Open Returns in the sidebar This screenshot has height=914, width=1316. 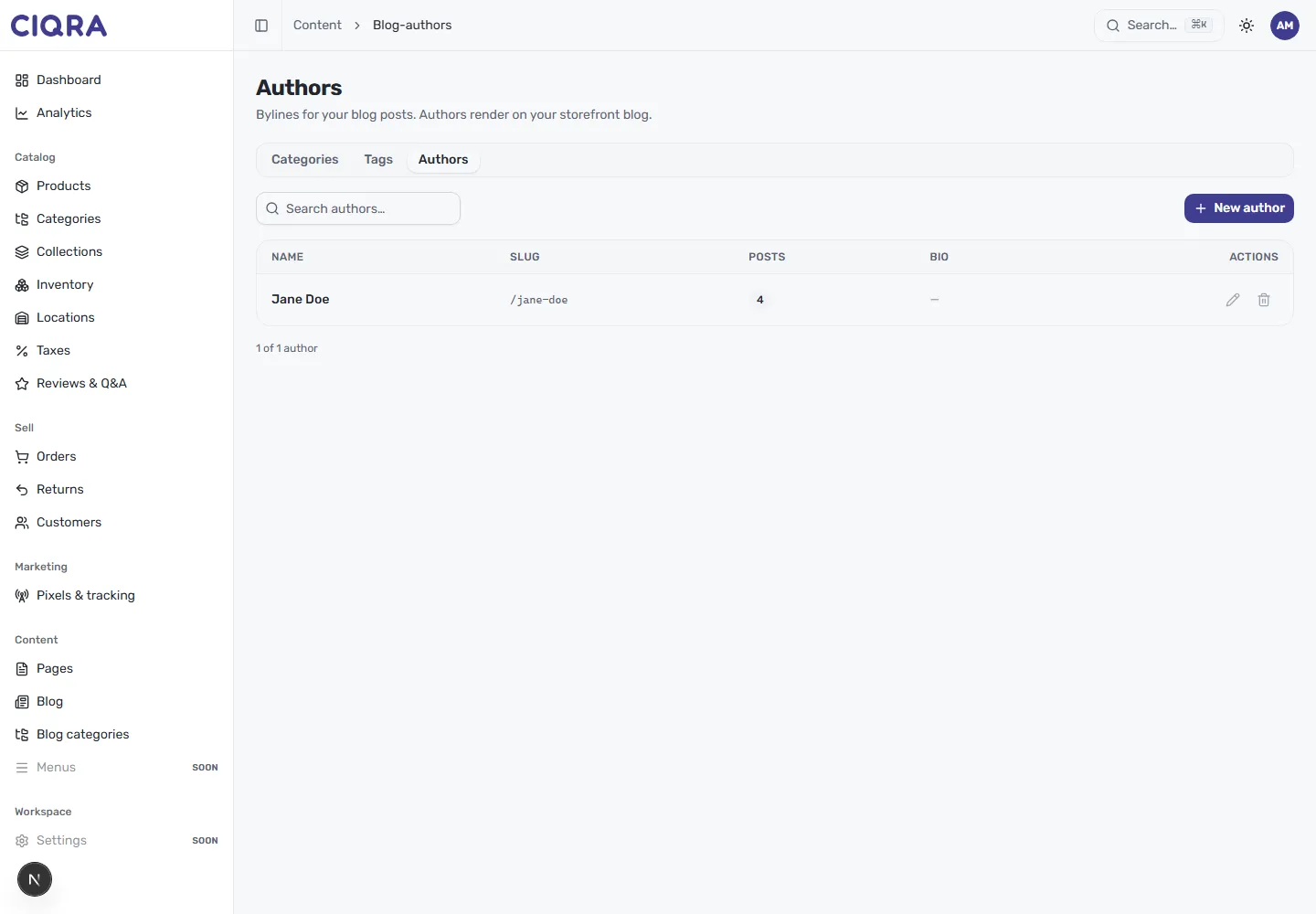point(117,490)
